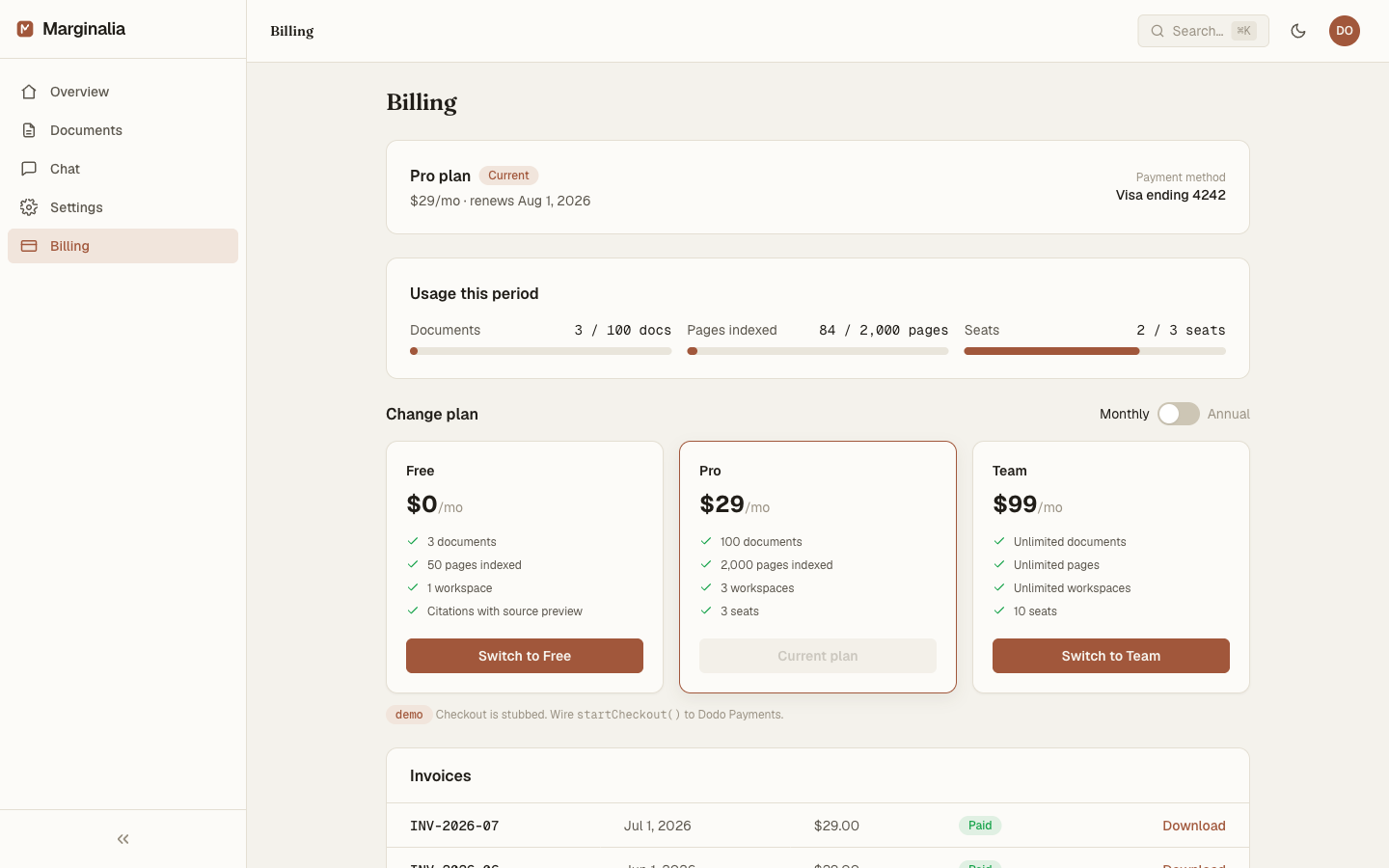The width and height of the screenshot is (1389, 868).
Task: Click the demo badge
Action: (x=409, y=715)
